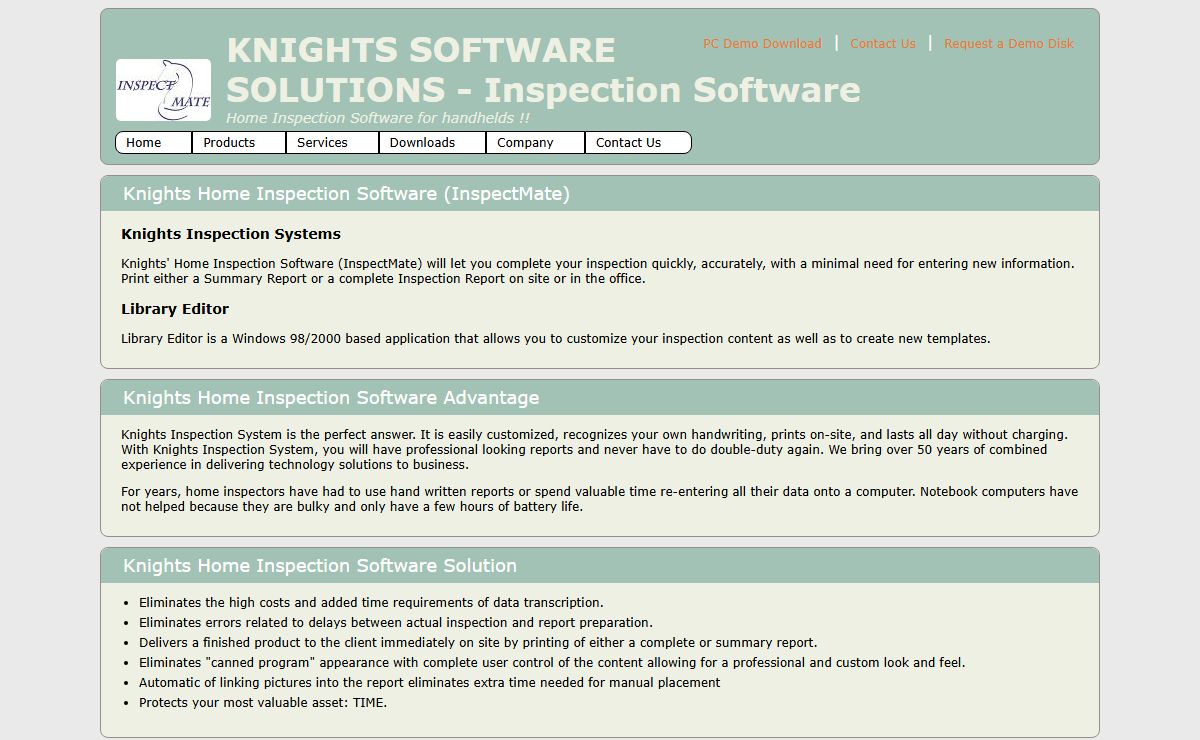
Task: Click the paragraph starting 'Knights' Home Inspection Software (InspectMate) will let'
Action: pyautogui.click(x=598, y=271)
